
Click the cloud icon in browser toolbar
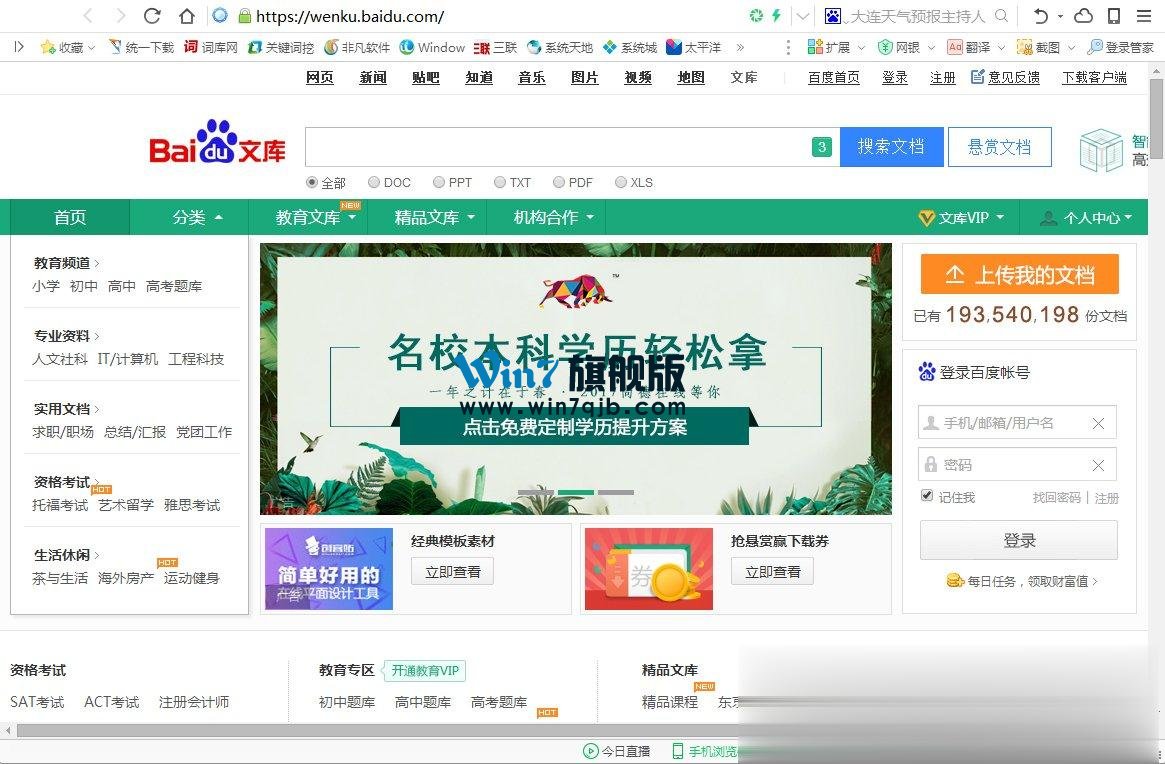coord(1083,16)
